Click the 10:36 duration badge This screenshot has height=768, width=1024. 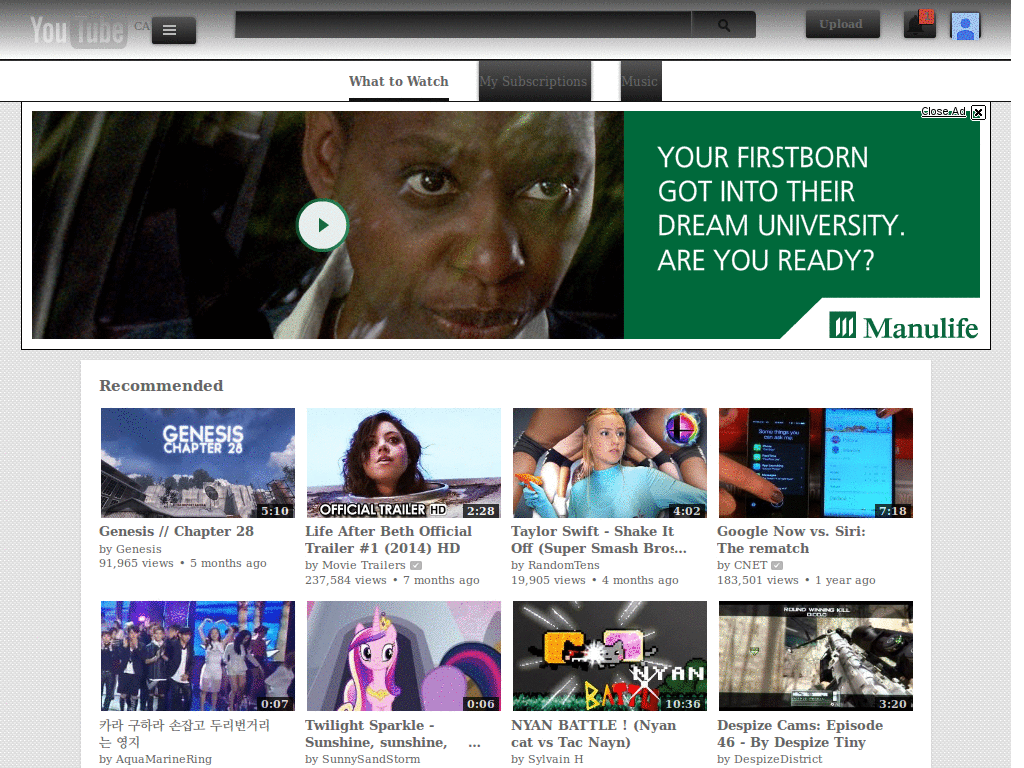(683, 704)
